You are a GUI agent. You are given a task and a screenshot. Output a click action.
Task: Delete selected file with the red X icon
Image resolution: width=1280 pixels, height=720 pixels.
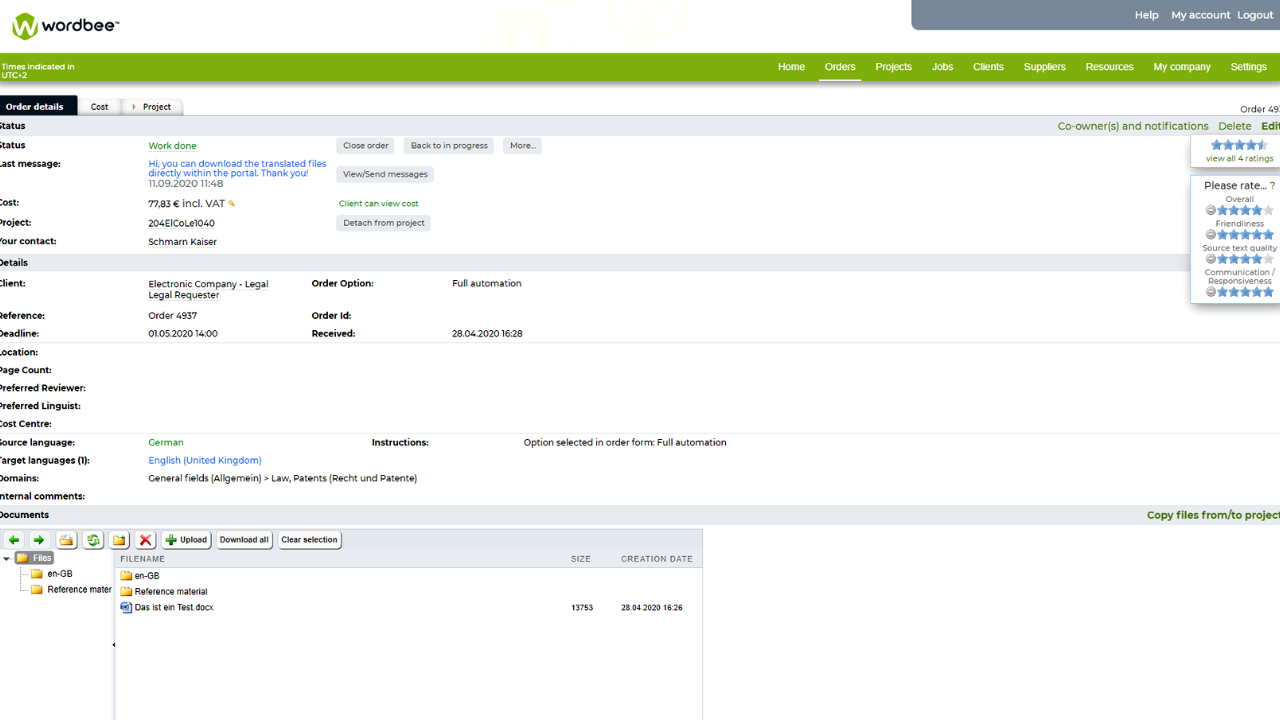tap(145, 540)
